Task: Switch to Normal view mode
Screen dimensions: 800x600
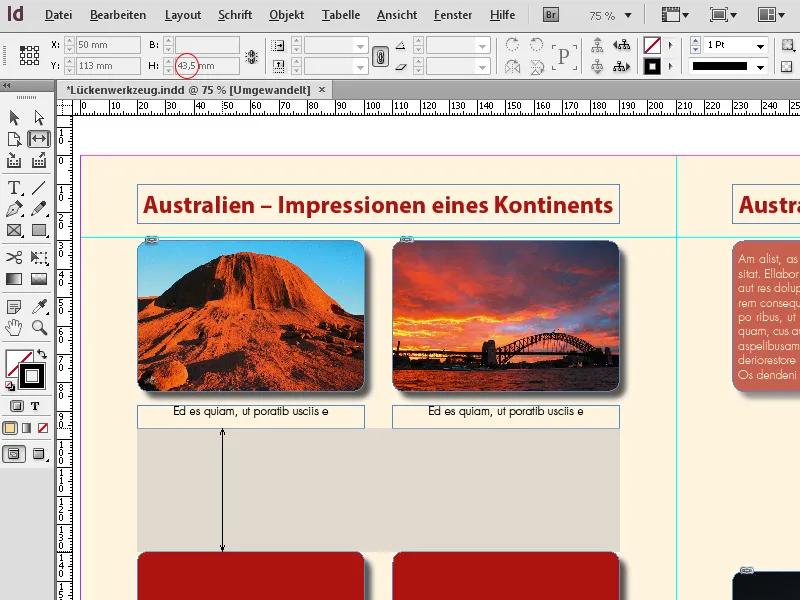Action: tap(14, 454)
